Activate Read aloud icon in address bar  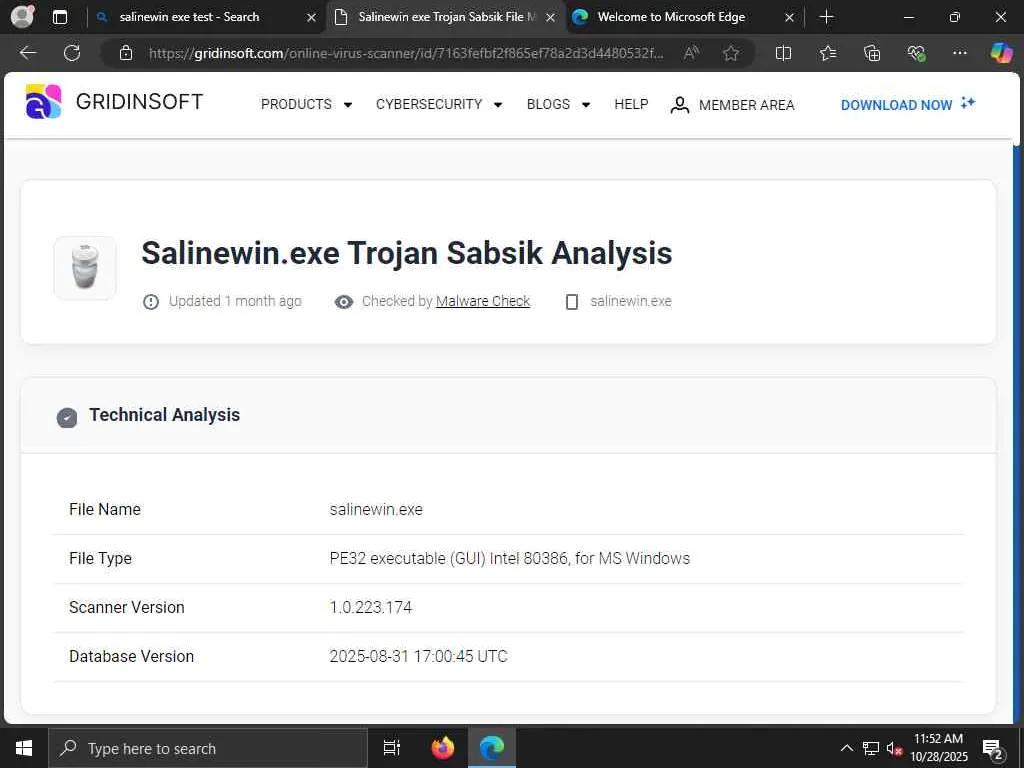692,53
